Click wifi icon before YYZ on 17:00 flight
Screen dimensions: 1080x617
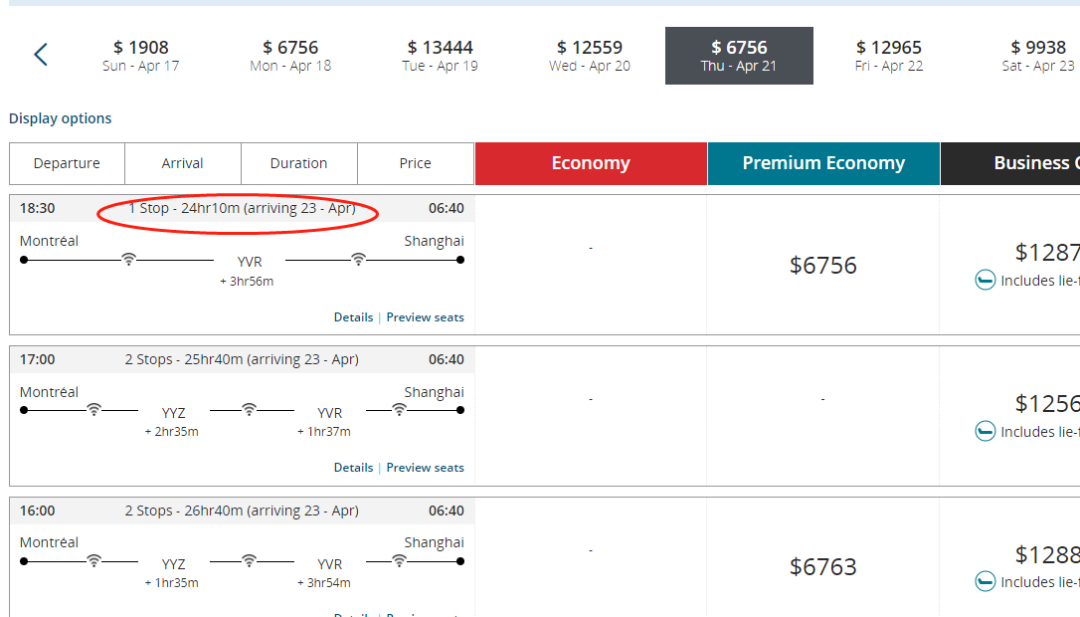tap(94, 409)
